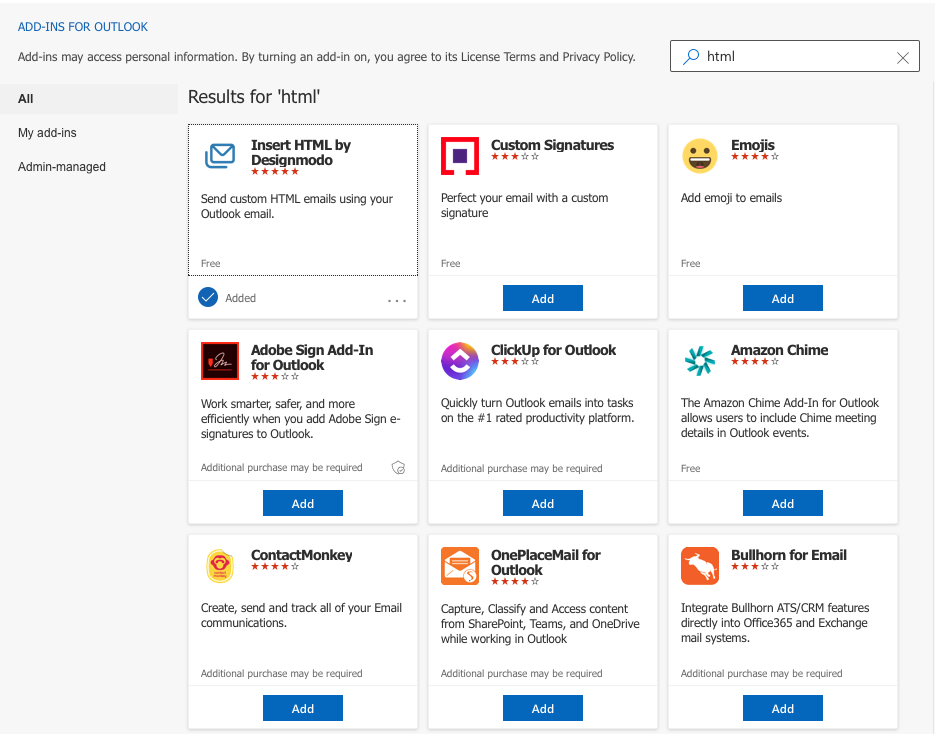Click the Emojis smiley face icon
This screenshot has height=734, width=935.
click(x=699, y=156)
